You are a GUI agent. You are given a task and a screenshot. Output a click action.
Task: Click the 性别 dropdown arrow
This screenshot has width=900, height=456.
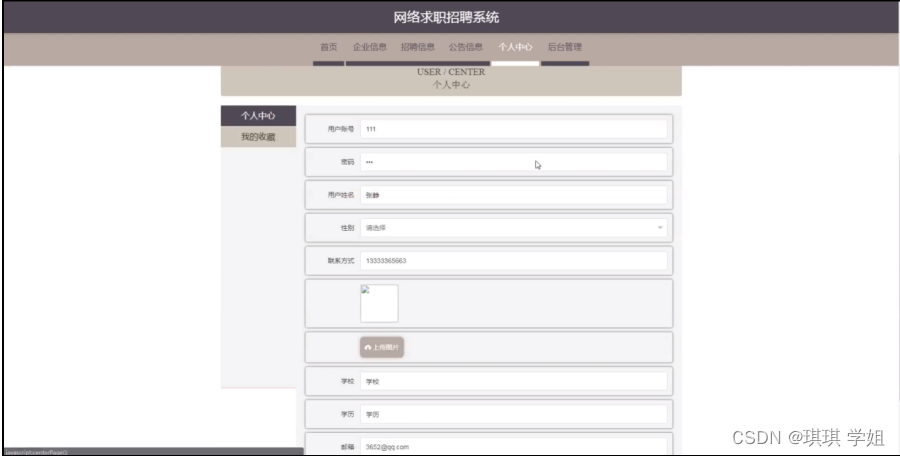point(660,228)
